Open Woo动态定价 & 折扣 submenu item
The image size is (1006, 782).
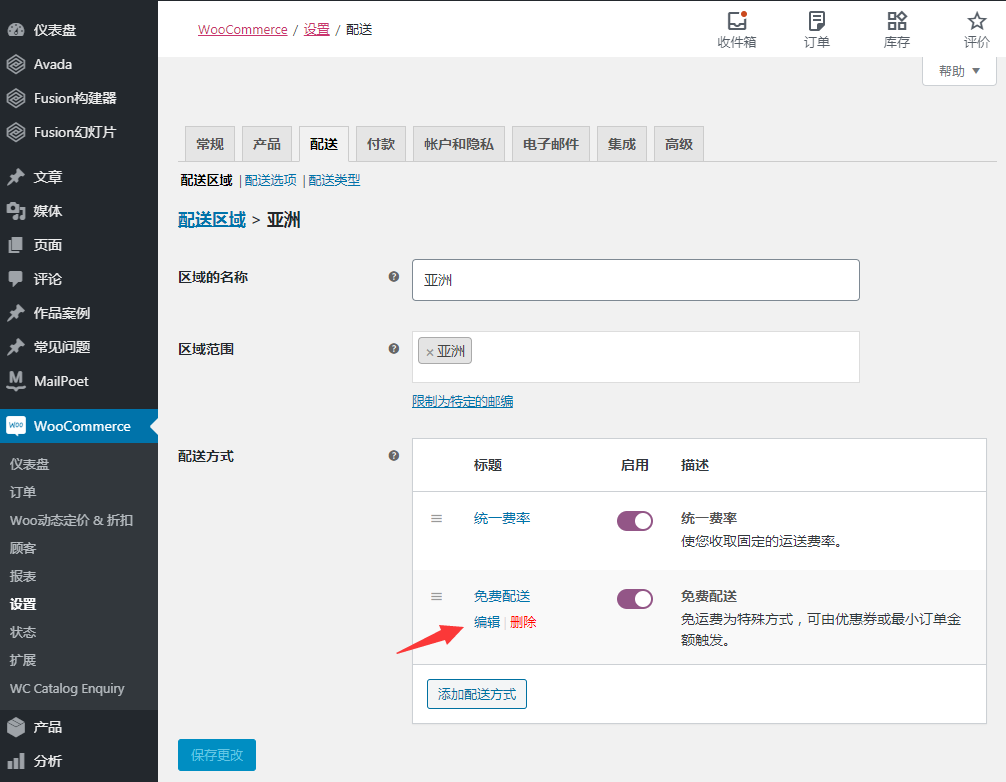71,520
